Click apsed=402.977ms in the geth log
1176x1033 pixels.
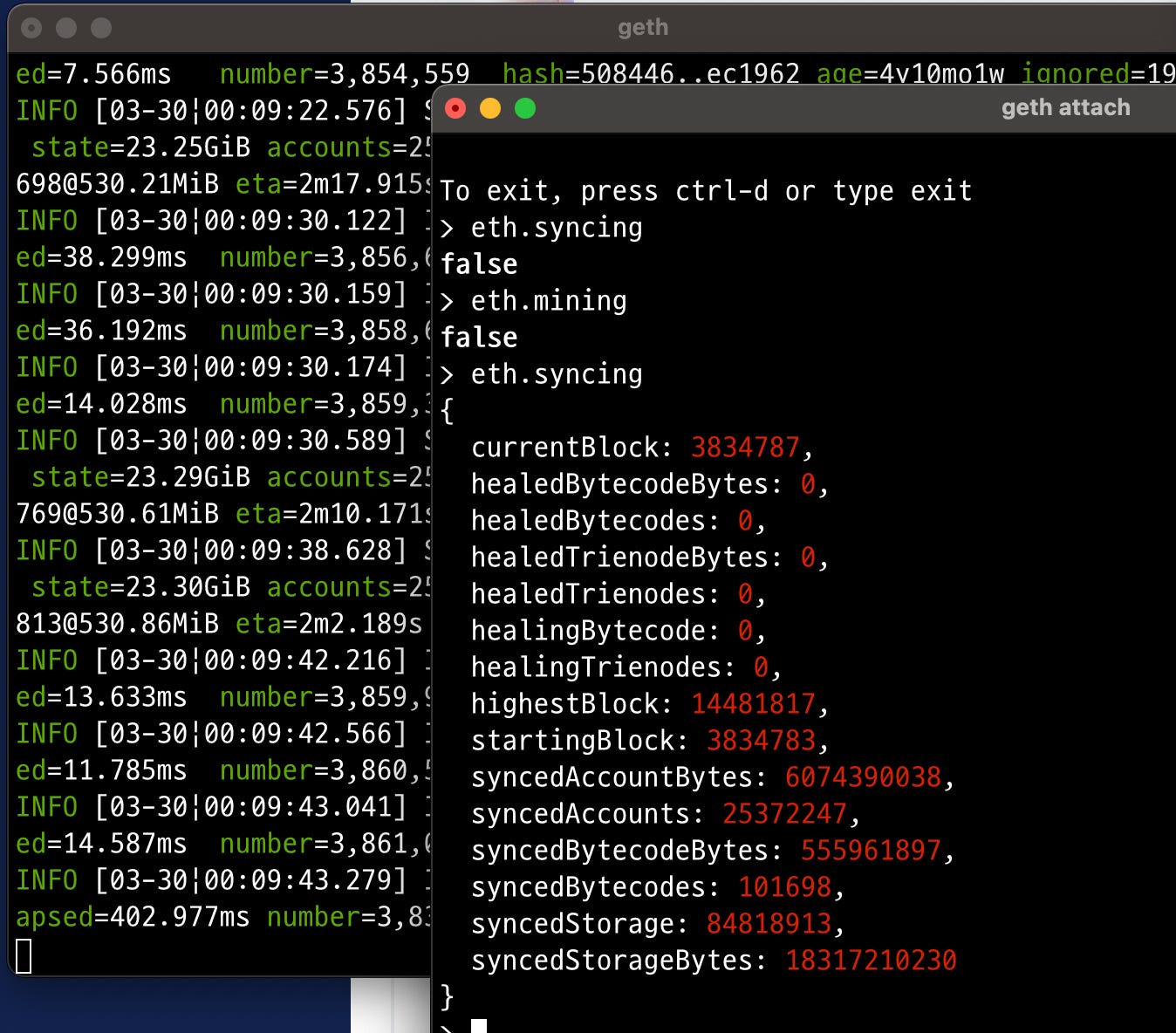tap(133, 917)
